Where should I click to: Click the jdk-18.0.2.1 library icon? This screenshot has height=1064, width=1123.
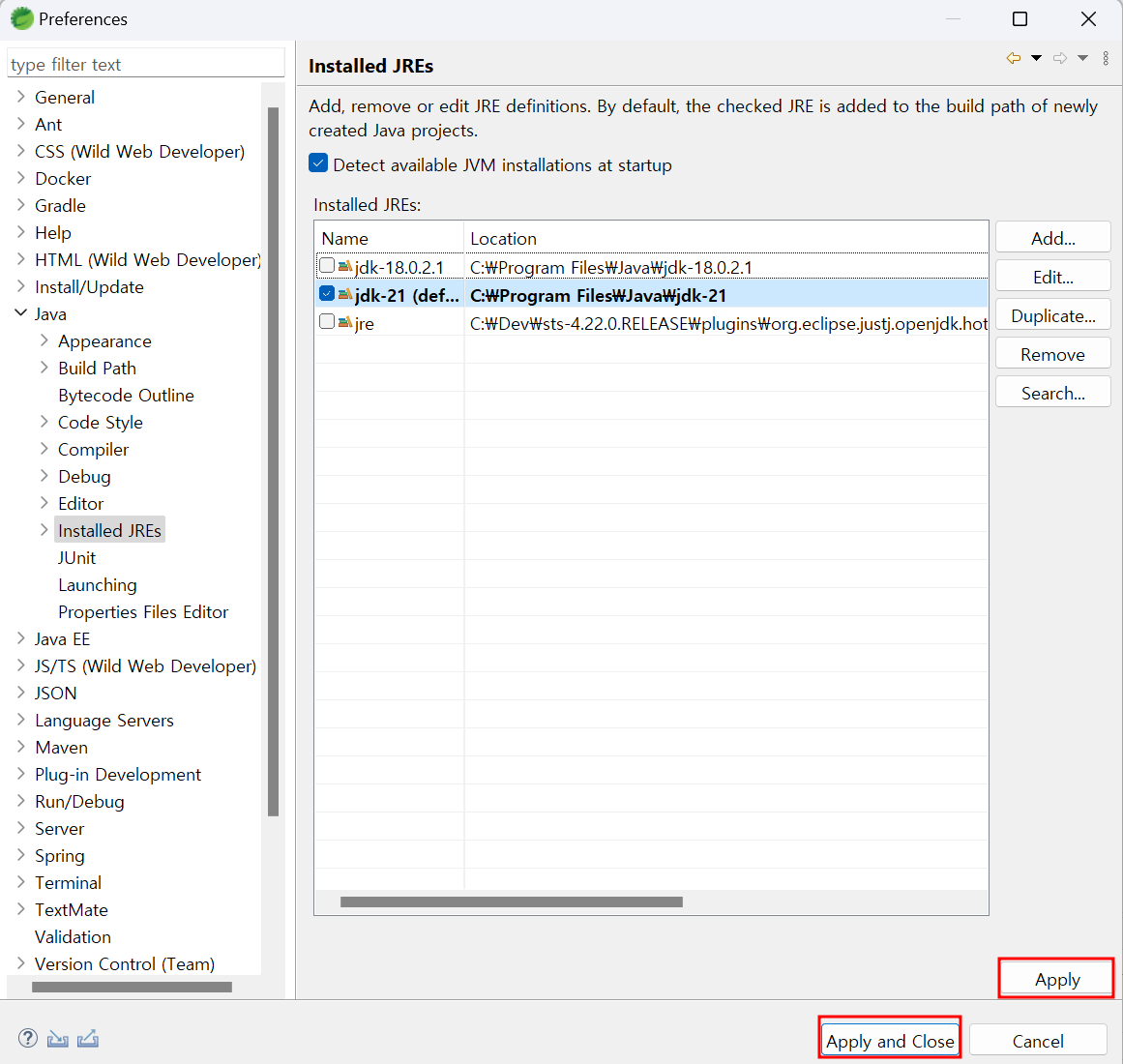(x=345, y=266)
